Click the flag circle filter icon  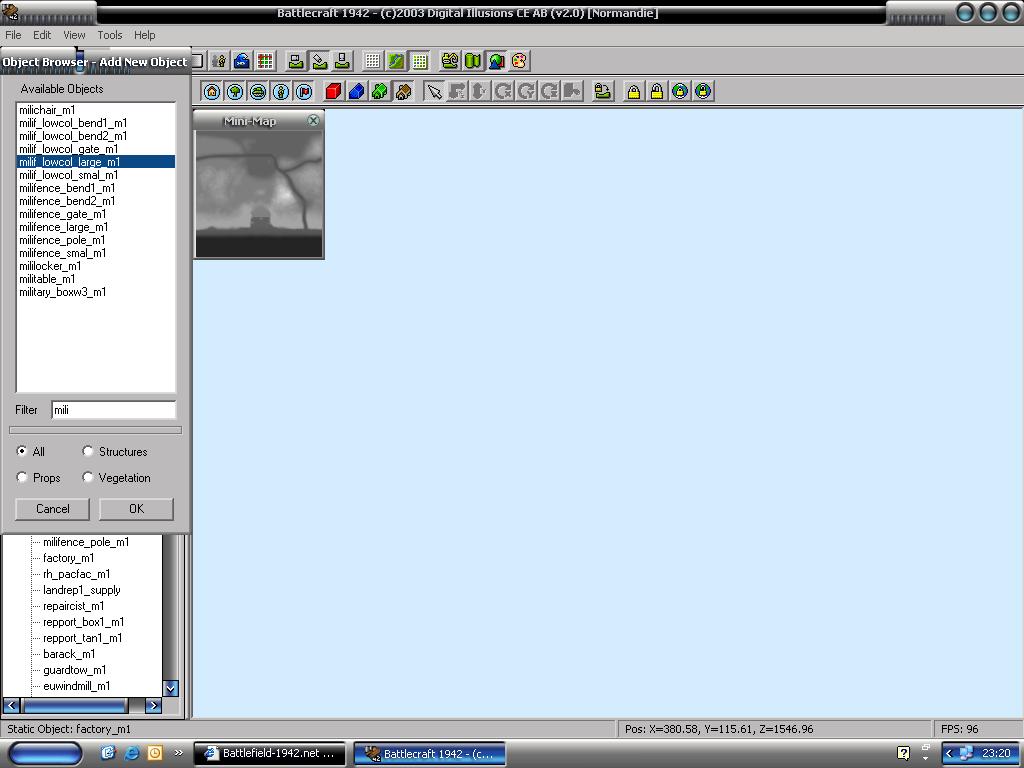point(304,91)
